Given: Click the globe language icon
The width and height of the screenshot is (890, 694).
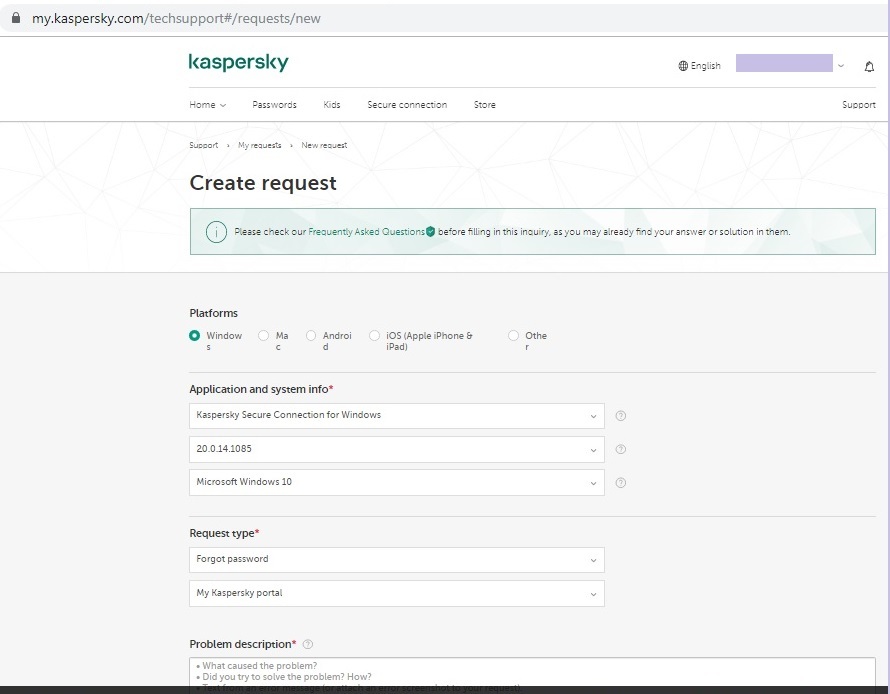Looking at the screenshot, I should [x=683, y=66].
